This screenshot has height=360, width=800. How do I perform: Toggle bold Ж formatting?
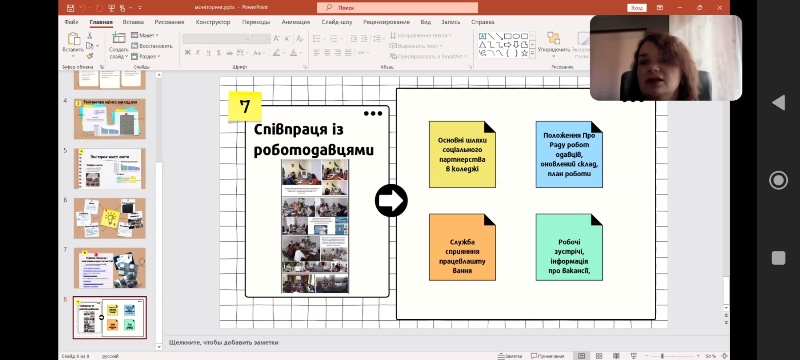[187, 53]
